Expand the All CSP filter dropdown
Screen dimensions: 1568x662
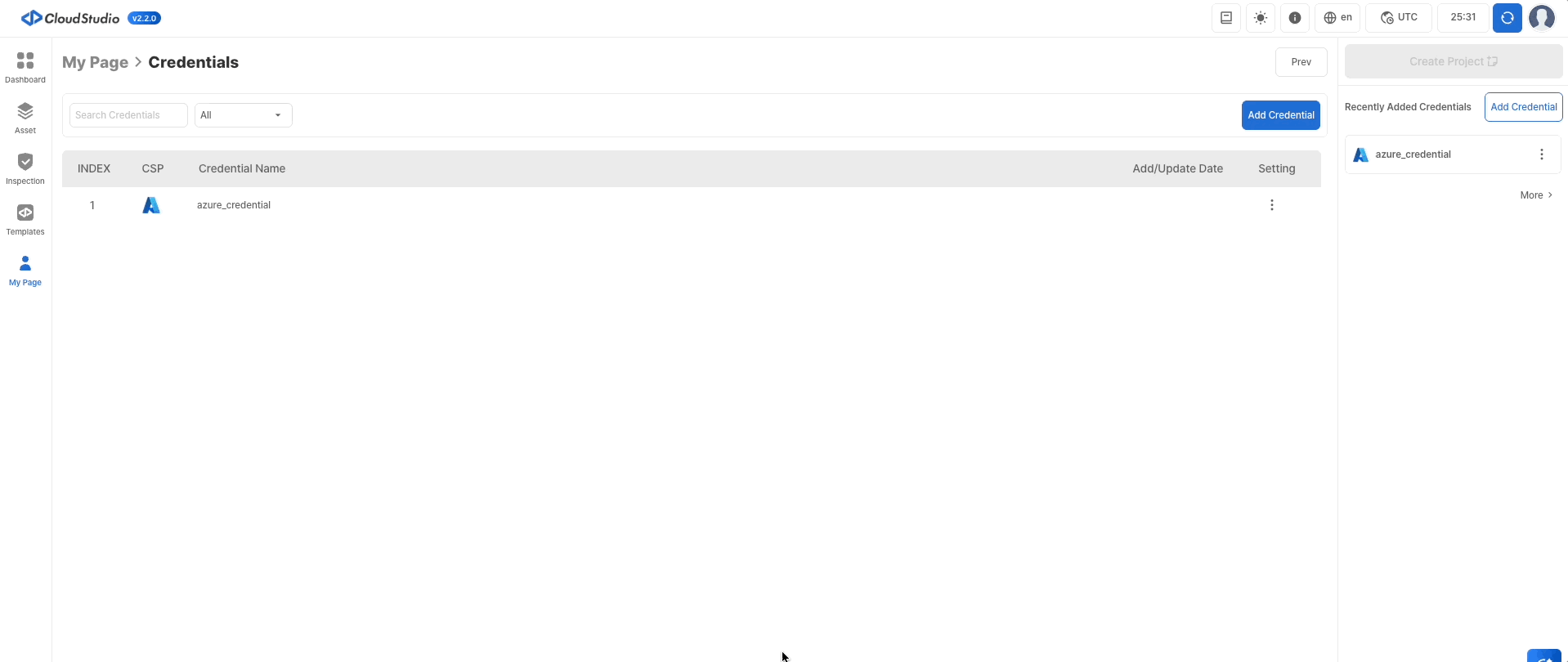(243, 115)
